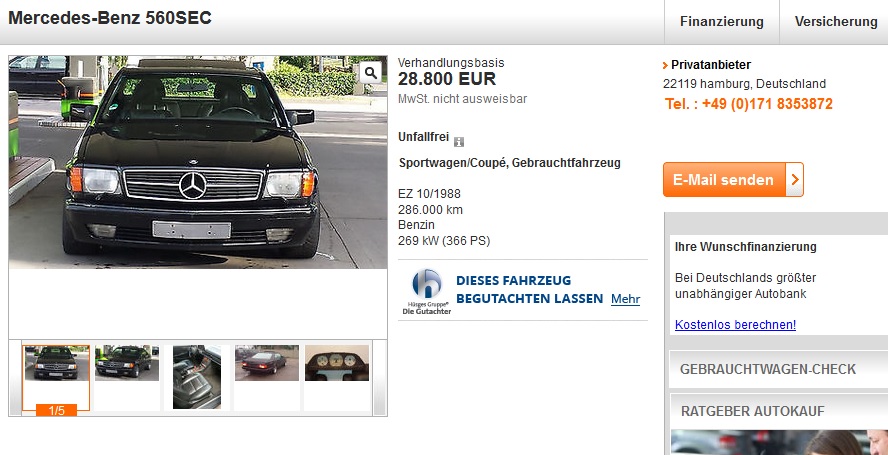Click the orange arrow on E-Mail senden
The image size is (888, 455).
795,180
